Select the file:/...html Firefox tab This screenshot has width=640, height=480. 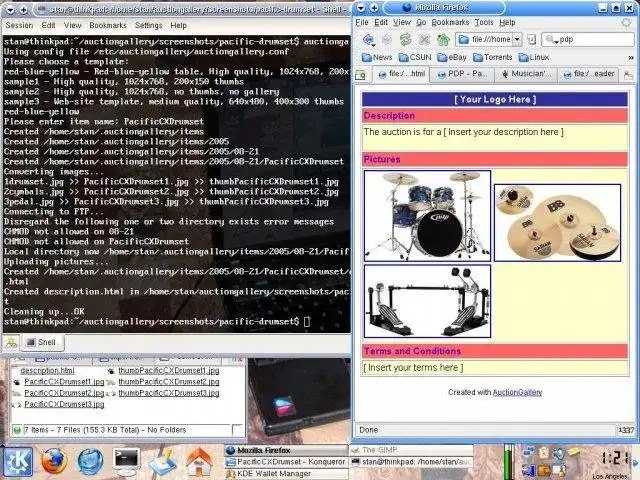pyautogui.click(x=402, y=74)
